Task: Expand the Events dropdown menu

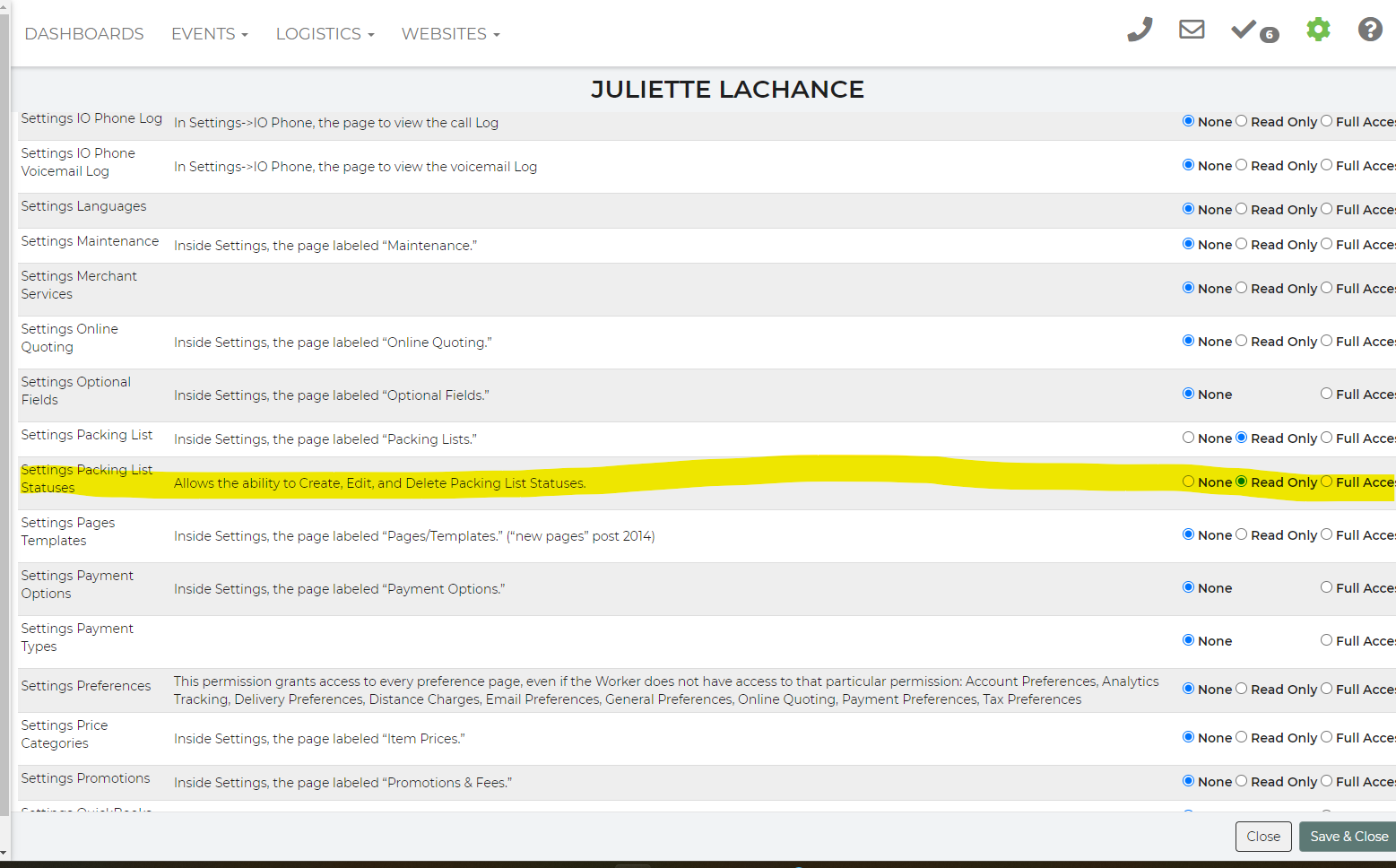Action: pyautogui.click(x=209, y=34)
